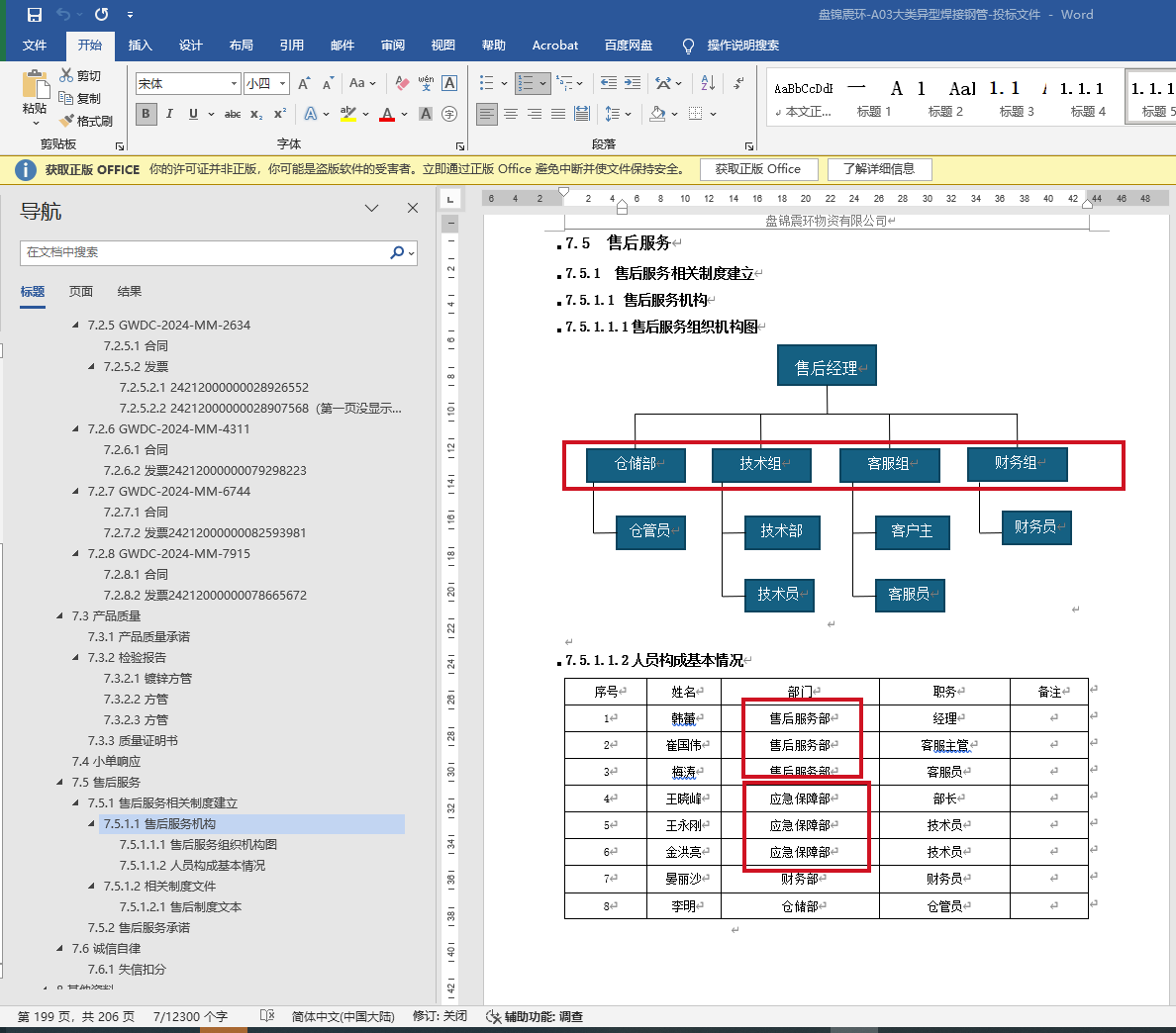Open line spacing dropdown

[x=619, y=114]
